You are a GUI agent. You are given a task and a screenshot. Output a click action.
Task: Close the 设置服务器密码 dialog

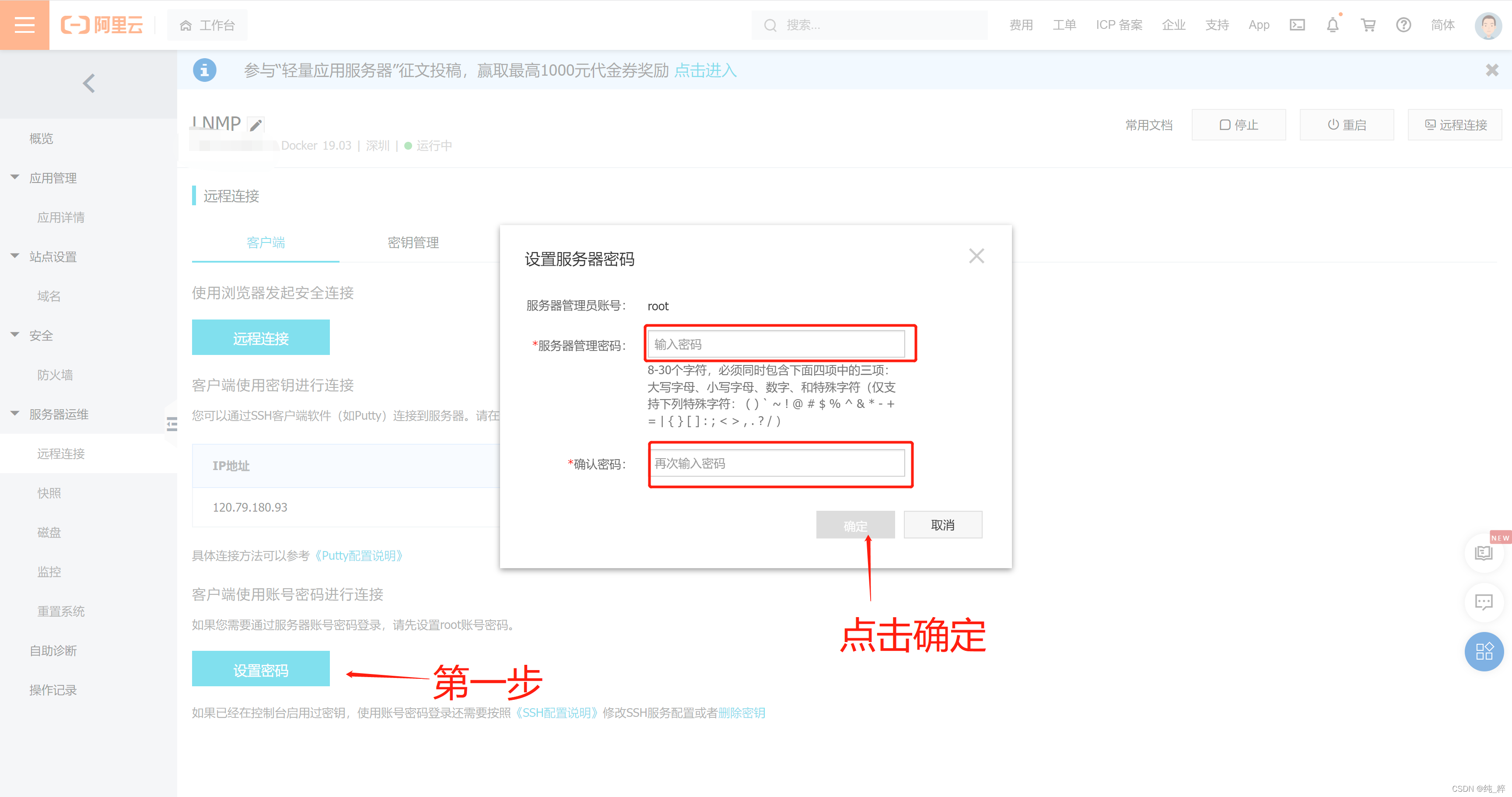click(x=976, y=256)
